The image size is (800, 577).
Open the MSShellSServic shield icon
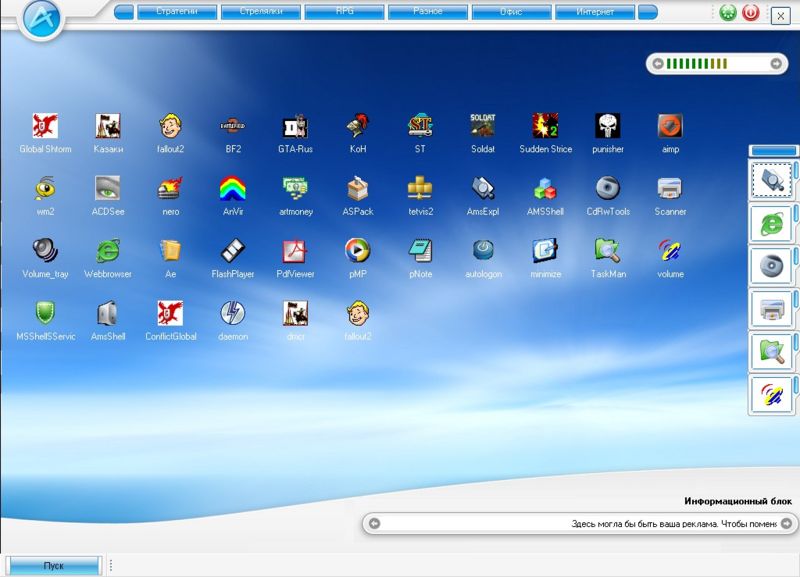coord(45,313)
